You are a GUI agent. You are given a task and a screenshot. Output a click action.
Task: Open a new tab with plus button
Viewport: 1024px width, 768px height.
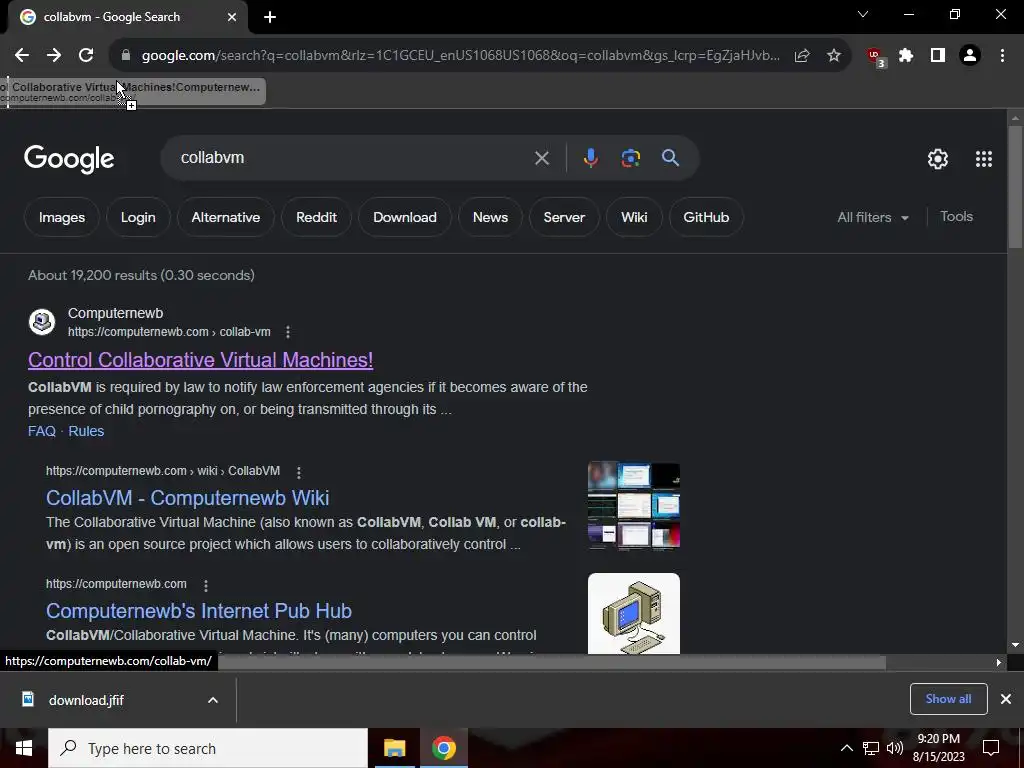(270, 17)
